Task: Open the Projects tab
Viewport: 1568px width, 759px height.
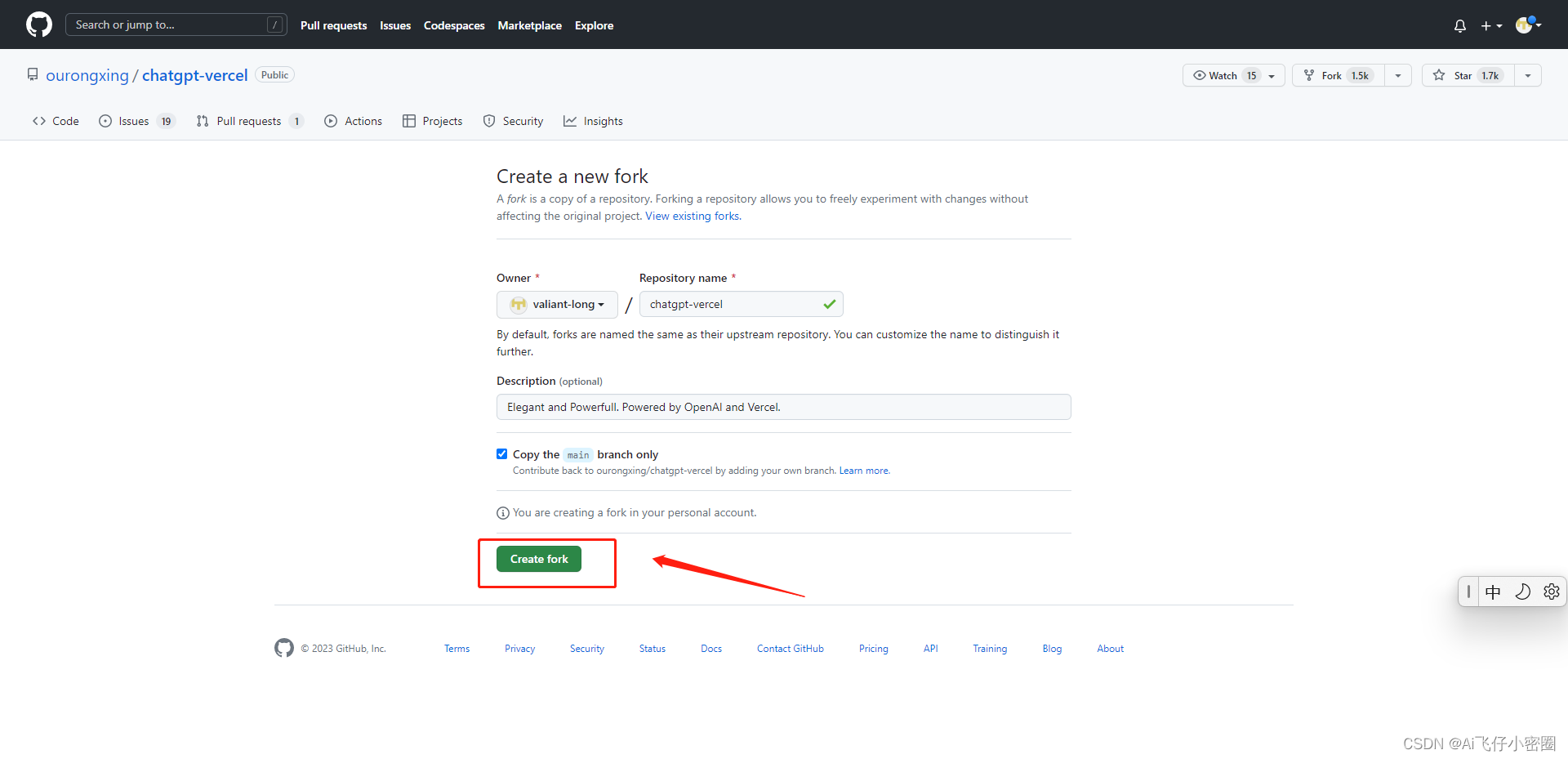Action: pos(432,121)
